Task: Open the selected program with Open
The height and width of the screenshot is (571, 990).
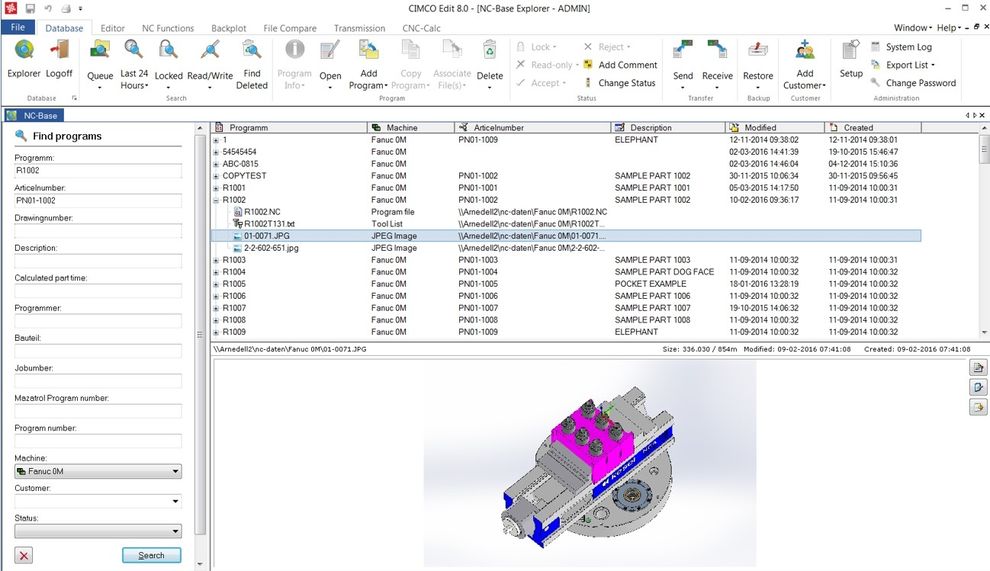Action: click(x=330, y=63)
